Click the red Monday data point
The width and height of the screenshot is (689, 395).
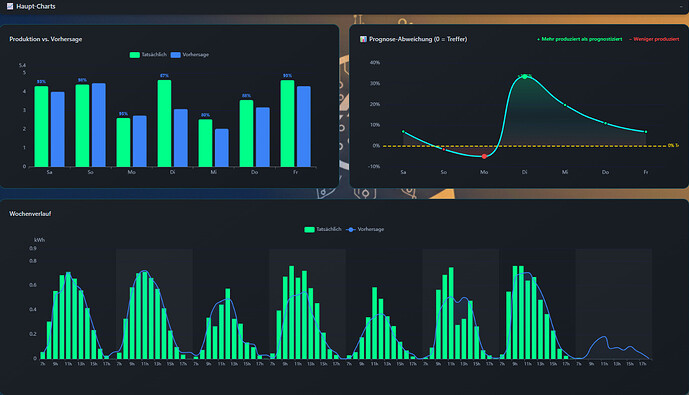point(484,156)
